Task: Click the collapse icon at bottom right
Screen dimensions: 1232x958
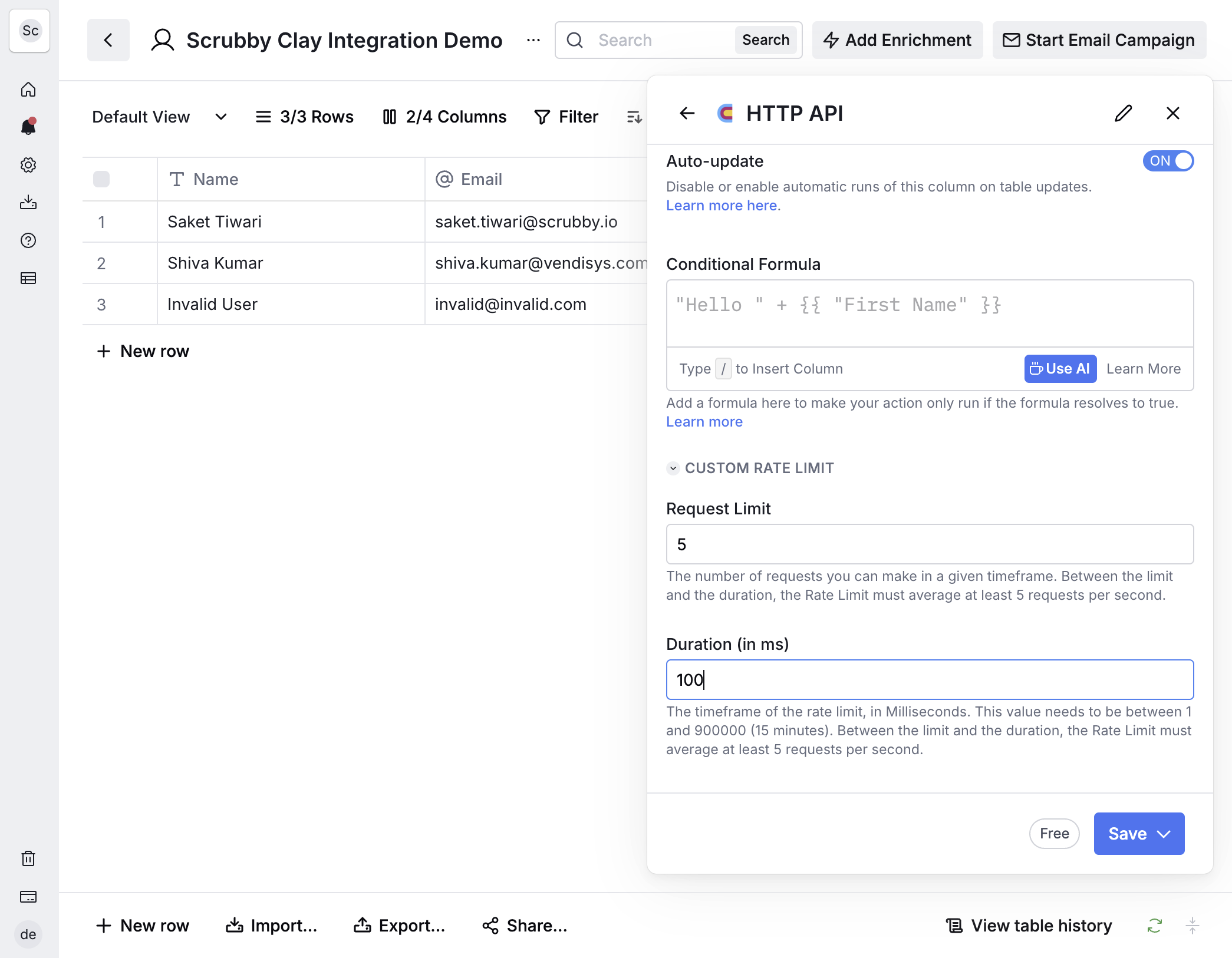Action: click(x=1193, y=926)
